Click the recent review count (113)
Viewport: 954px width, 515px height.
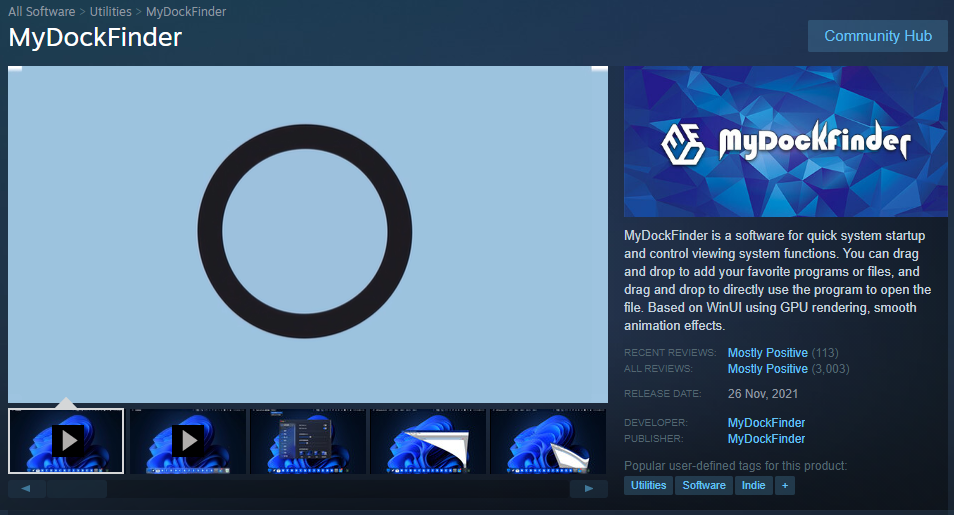point(824,352)
